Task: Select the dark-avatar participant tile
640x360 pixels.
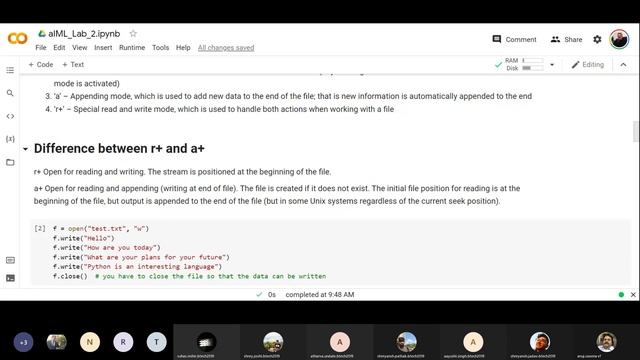Action: [207, 342]
